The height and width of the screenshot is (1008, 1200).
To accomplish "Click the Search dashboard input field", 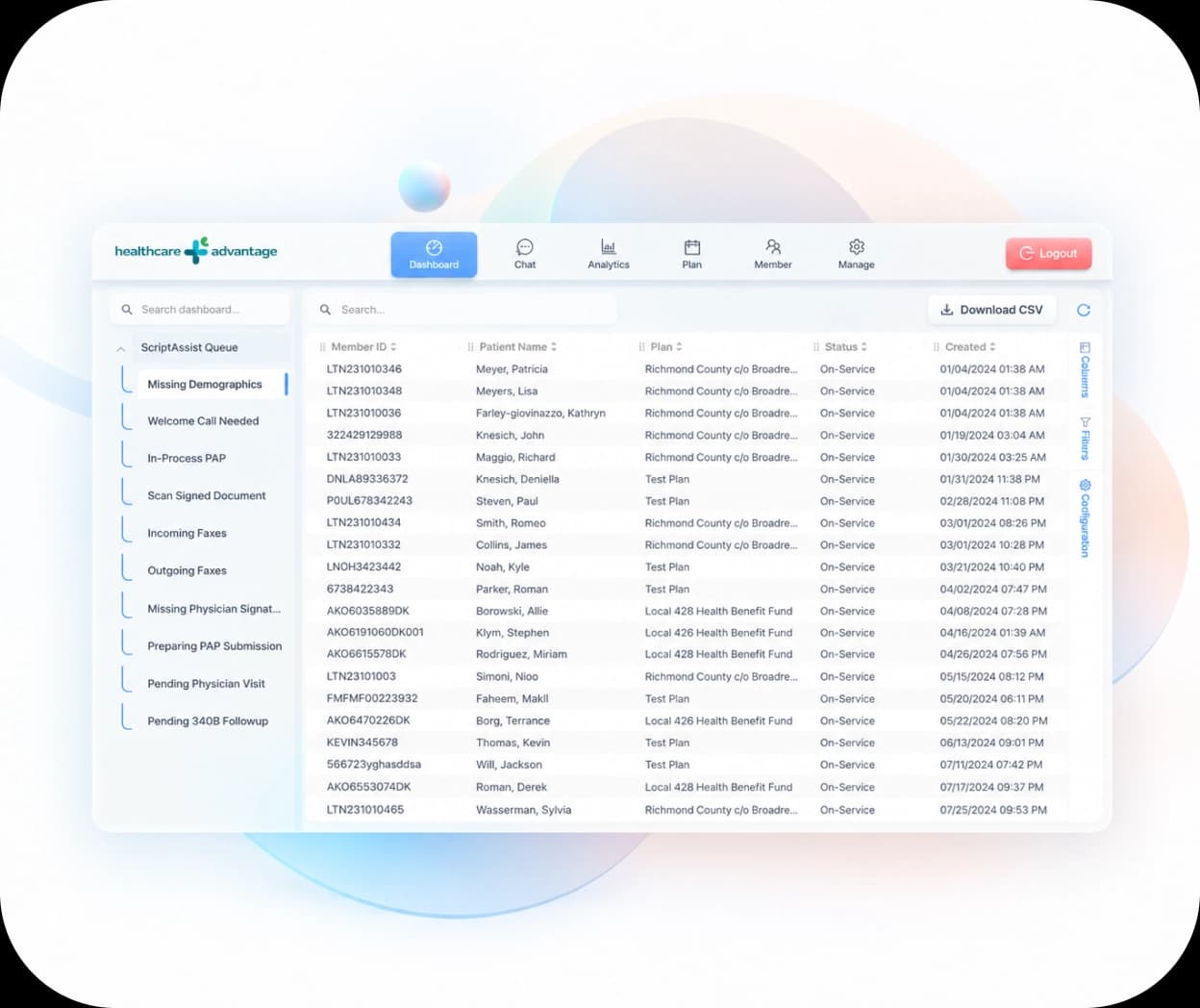I will tap(200, 310).
